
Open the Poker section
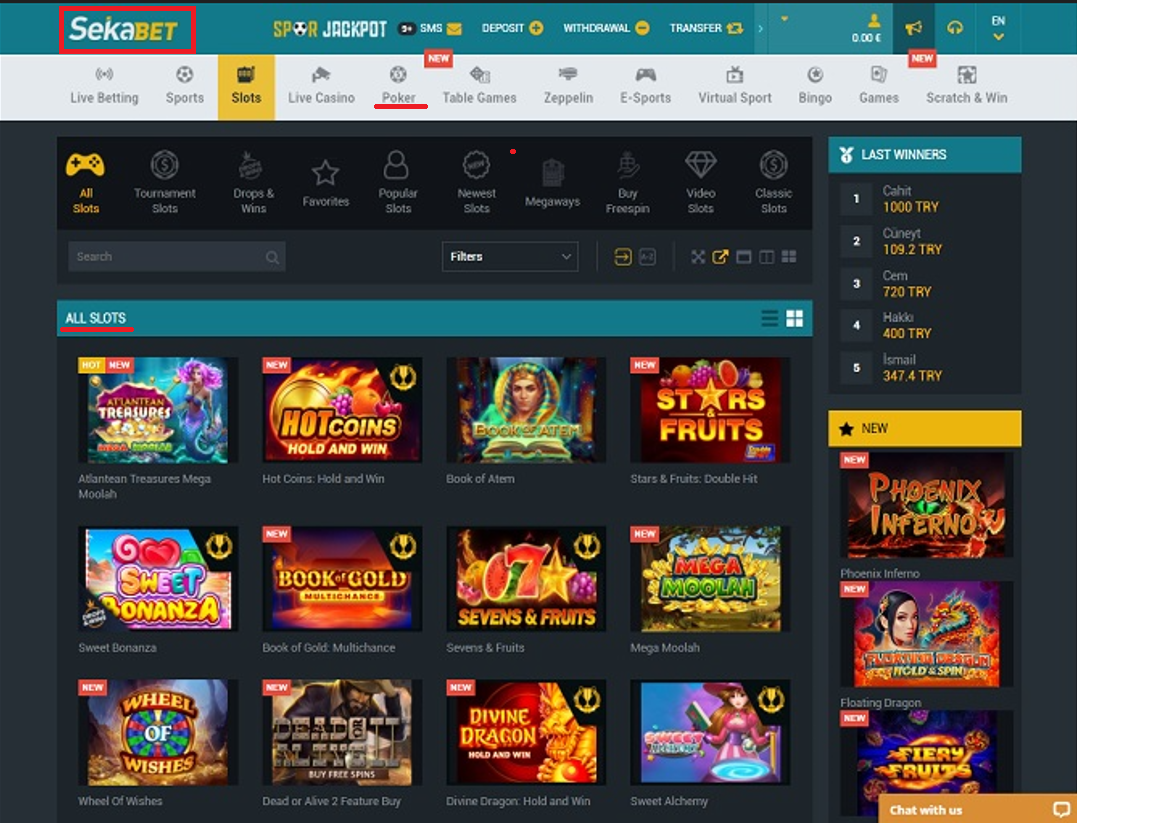point(398,87)
